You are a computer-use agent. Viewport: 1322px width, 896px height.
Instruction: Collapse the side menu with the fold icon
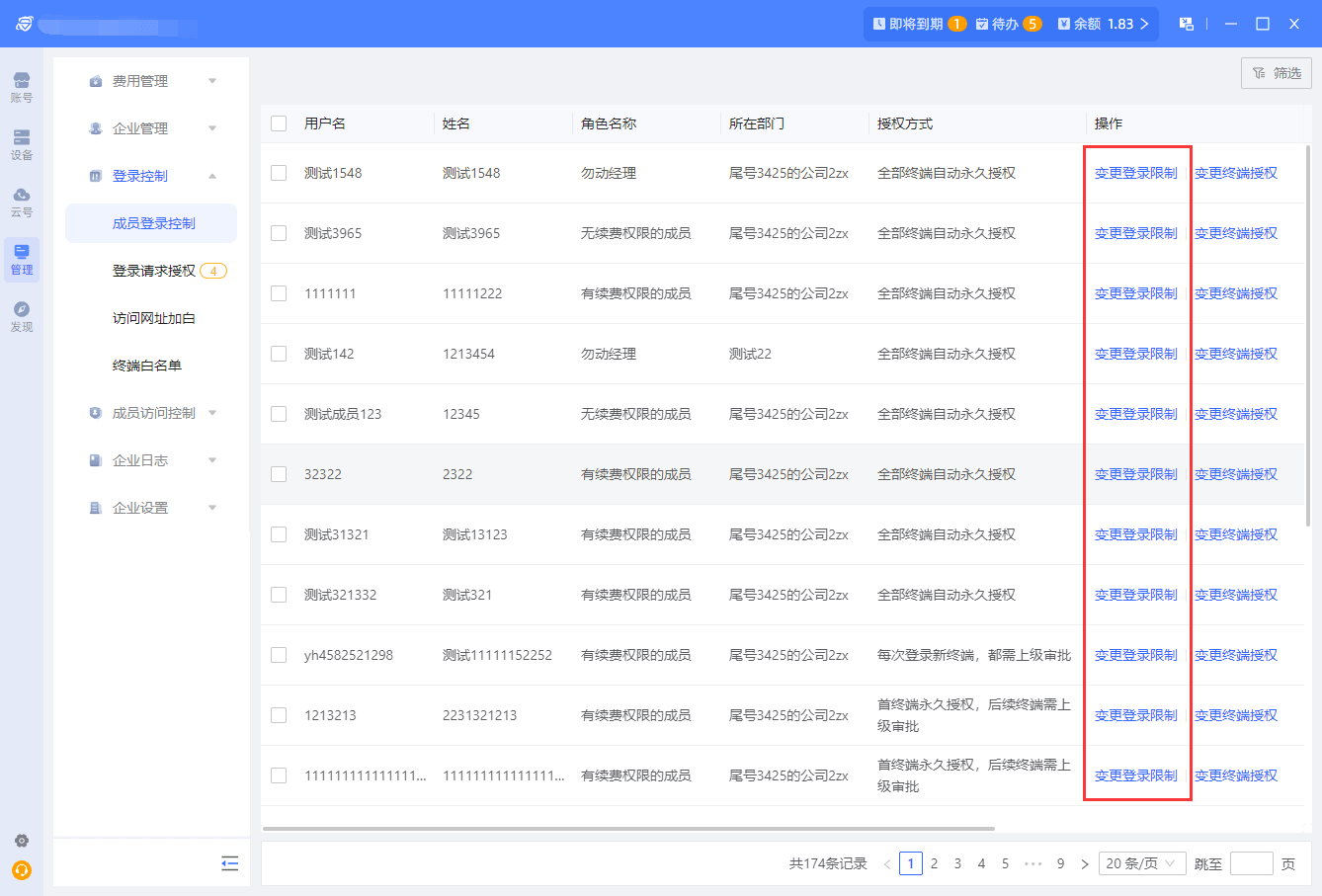tap(230, 863)
